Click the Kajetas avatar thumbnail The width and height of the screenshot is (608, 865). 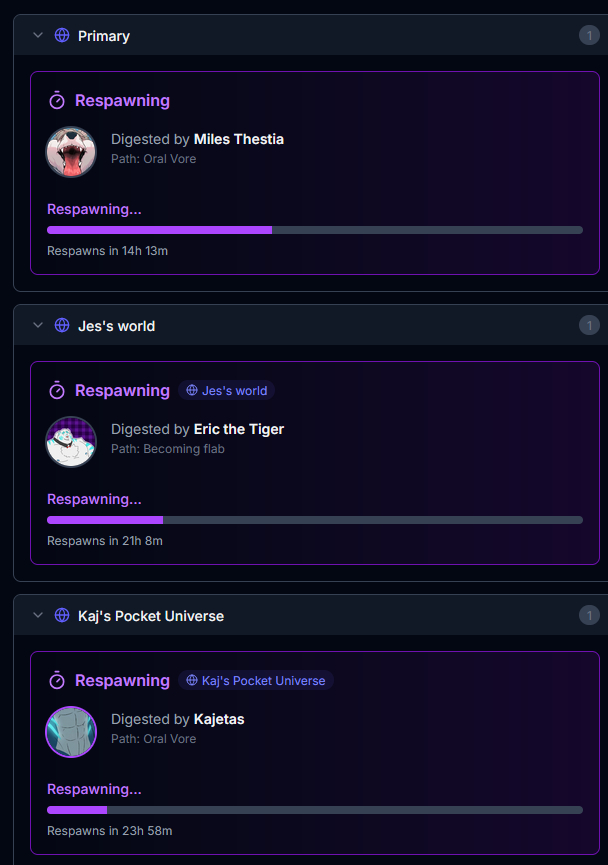[x=71, y=732]
